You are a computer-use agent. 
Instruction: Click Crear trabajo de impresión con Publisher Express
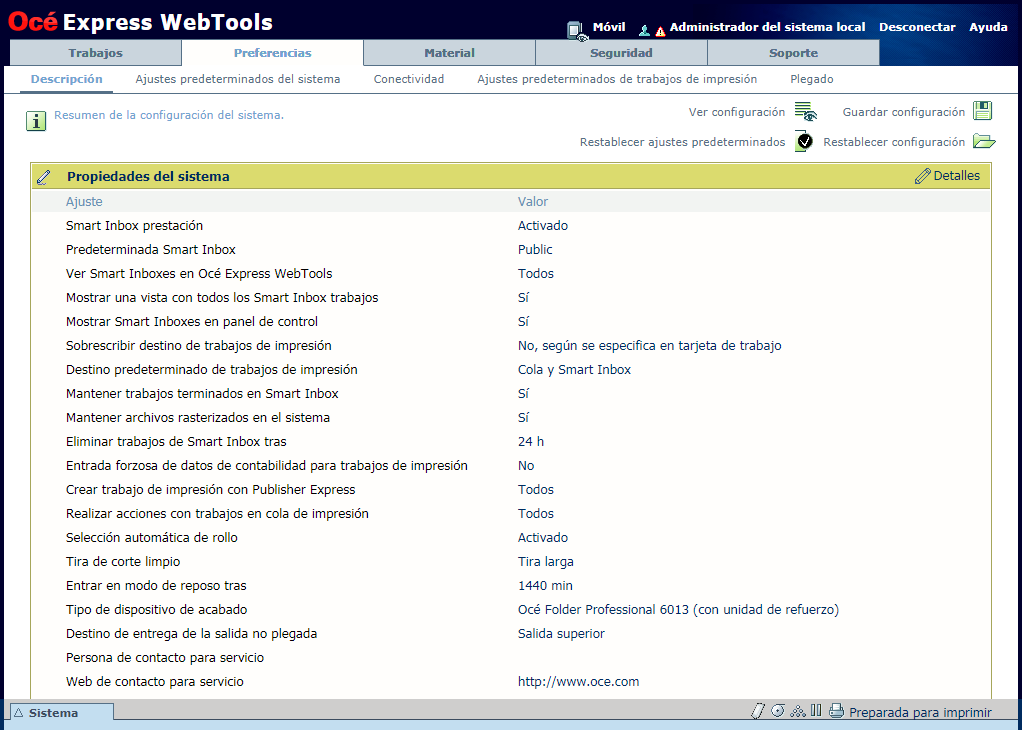point(211,489)
